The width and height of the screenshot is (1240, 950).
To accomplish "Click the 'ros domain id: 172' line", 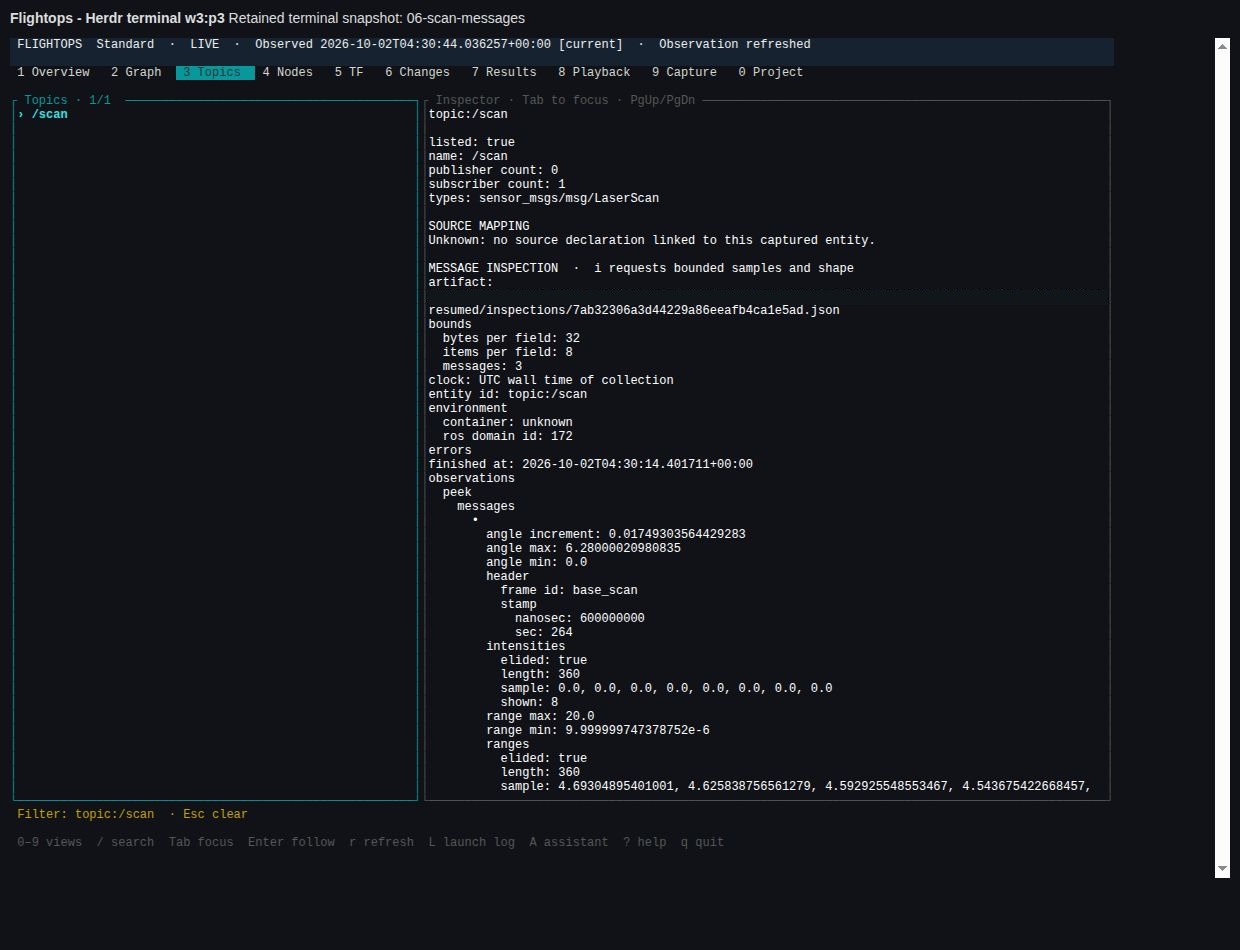I will click(x=507, y=436).
